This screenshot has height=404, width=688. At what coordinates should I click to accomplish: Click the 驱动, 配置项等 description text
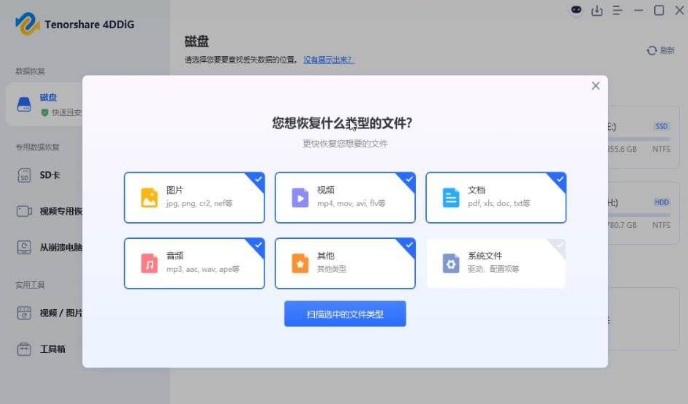493,269
